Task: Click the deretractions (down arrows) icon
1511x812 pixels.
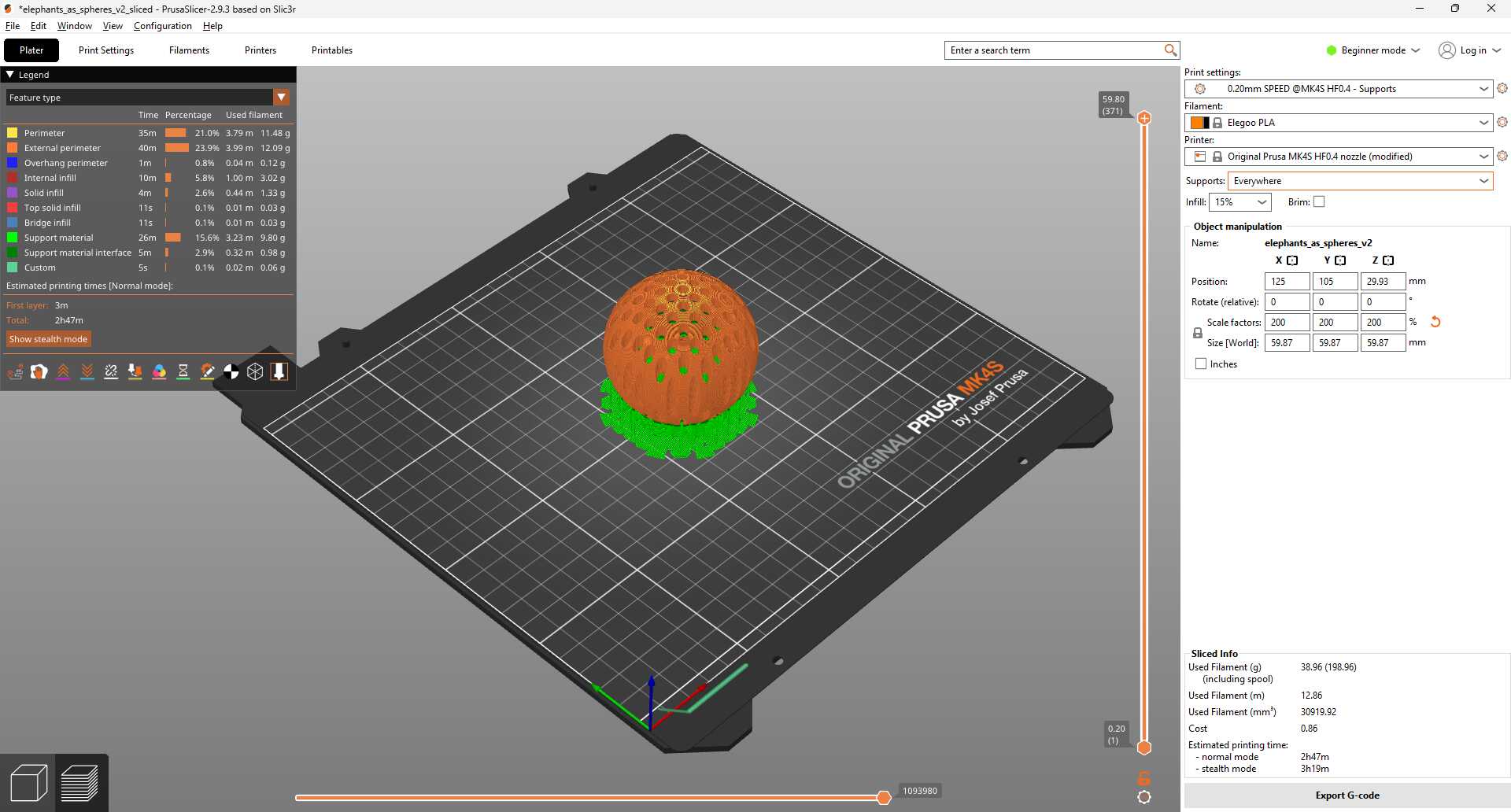Action: pos(87,372)
